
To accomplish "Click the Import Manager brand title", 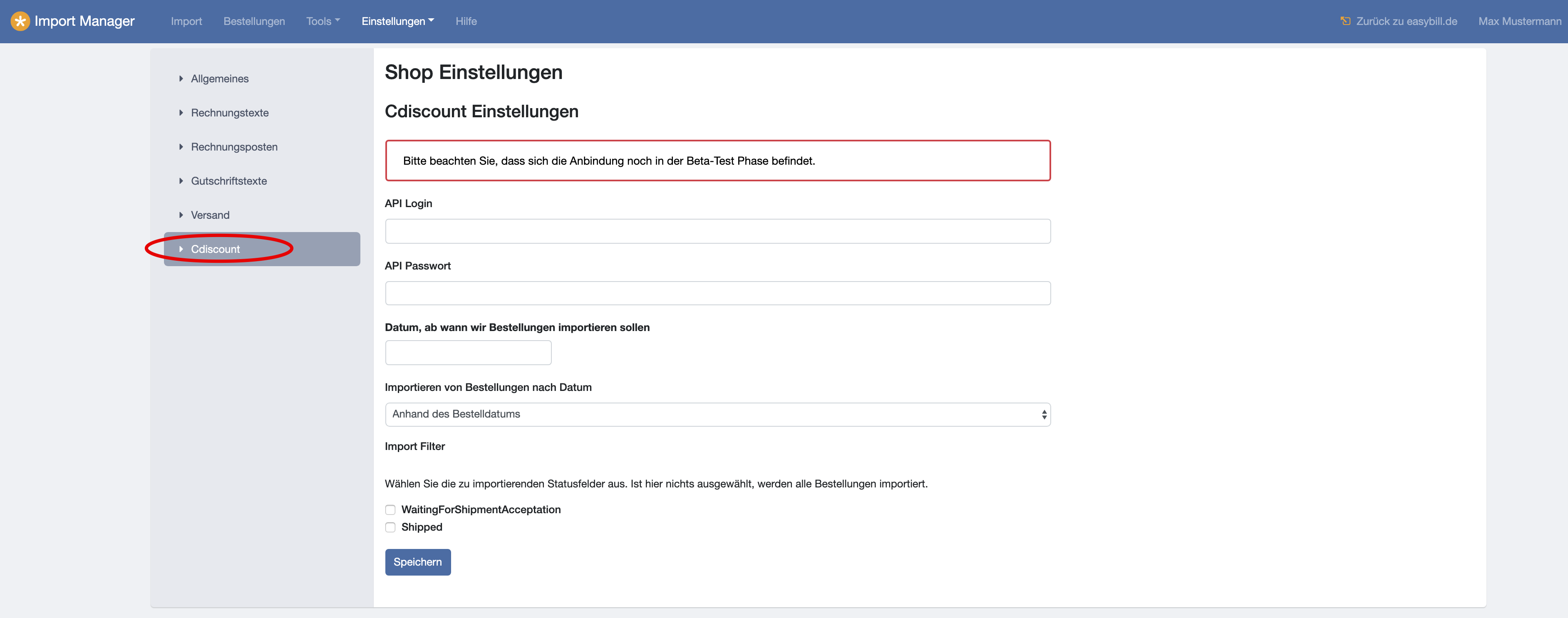I will (84, 21).
